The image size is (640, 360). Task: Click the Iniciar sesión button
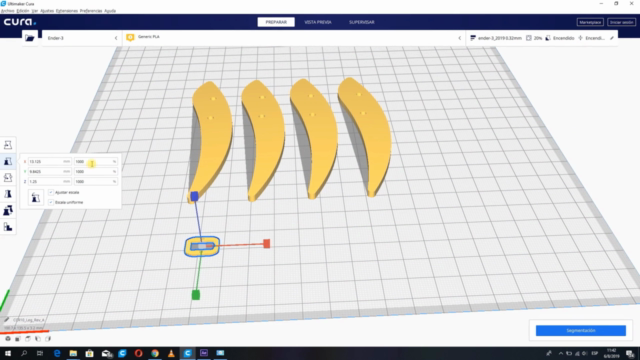coord(621,22)
